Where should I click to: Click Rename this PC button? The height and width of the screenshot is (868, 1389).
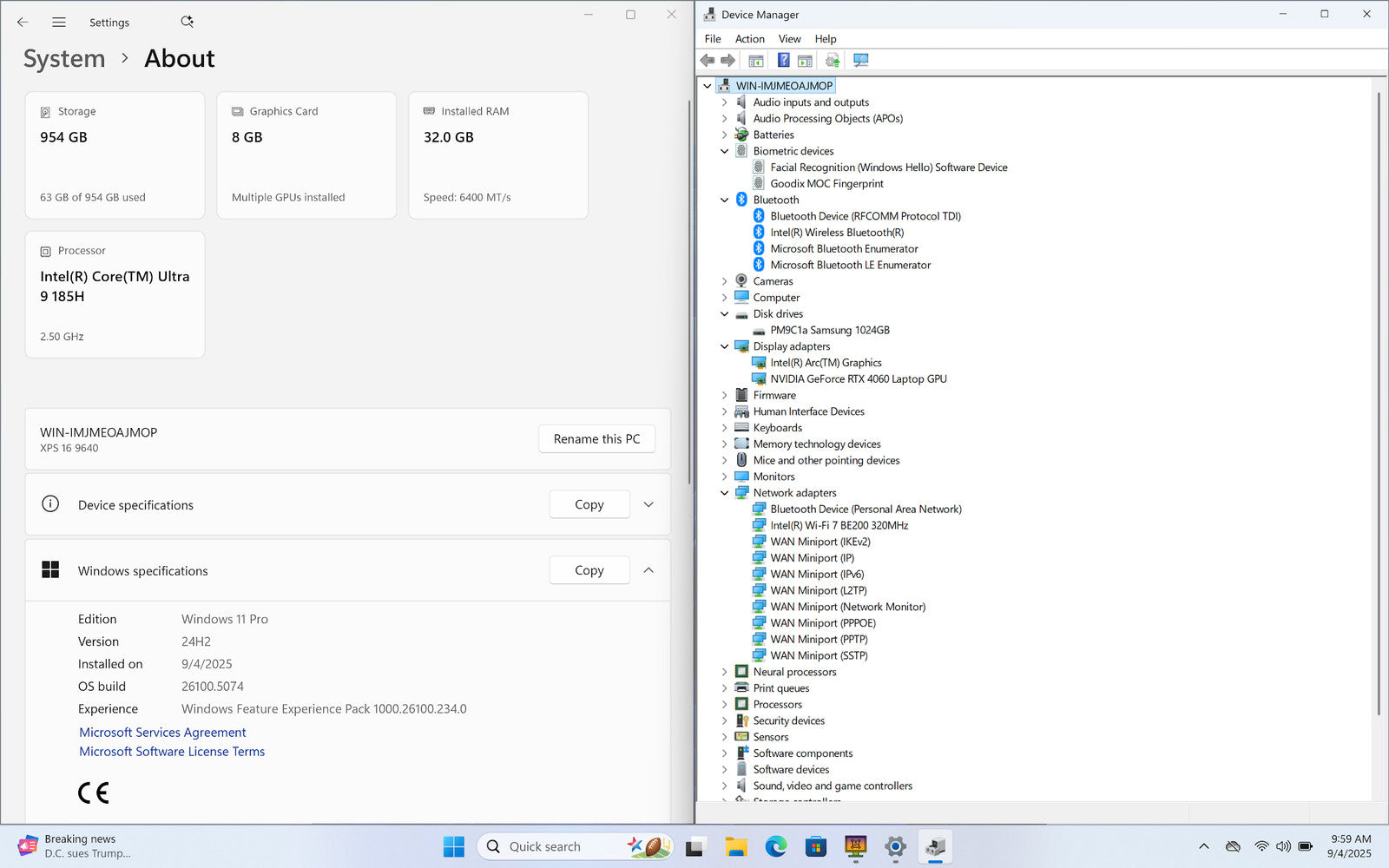click(597, 439)
